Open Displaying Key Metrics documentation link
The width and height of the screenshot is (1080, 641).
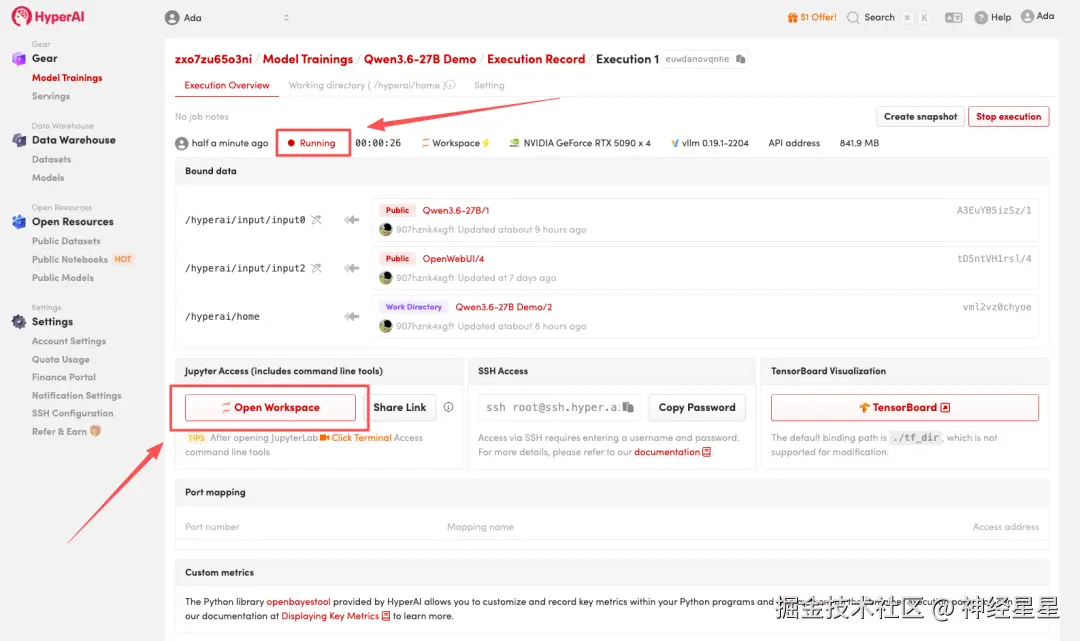pyautogui.click(x=335, y=616)
